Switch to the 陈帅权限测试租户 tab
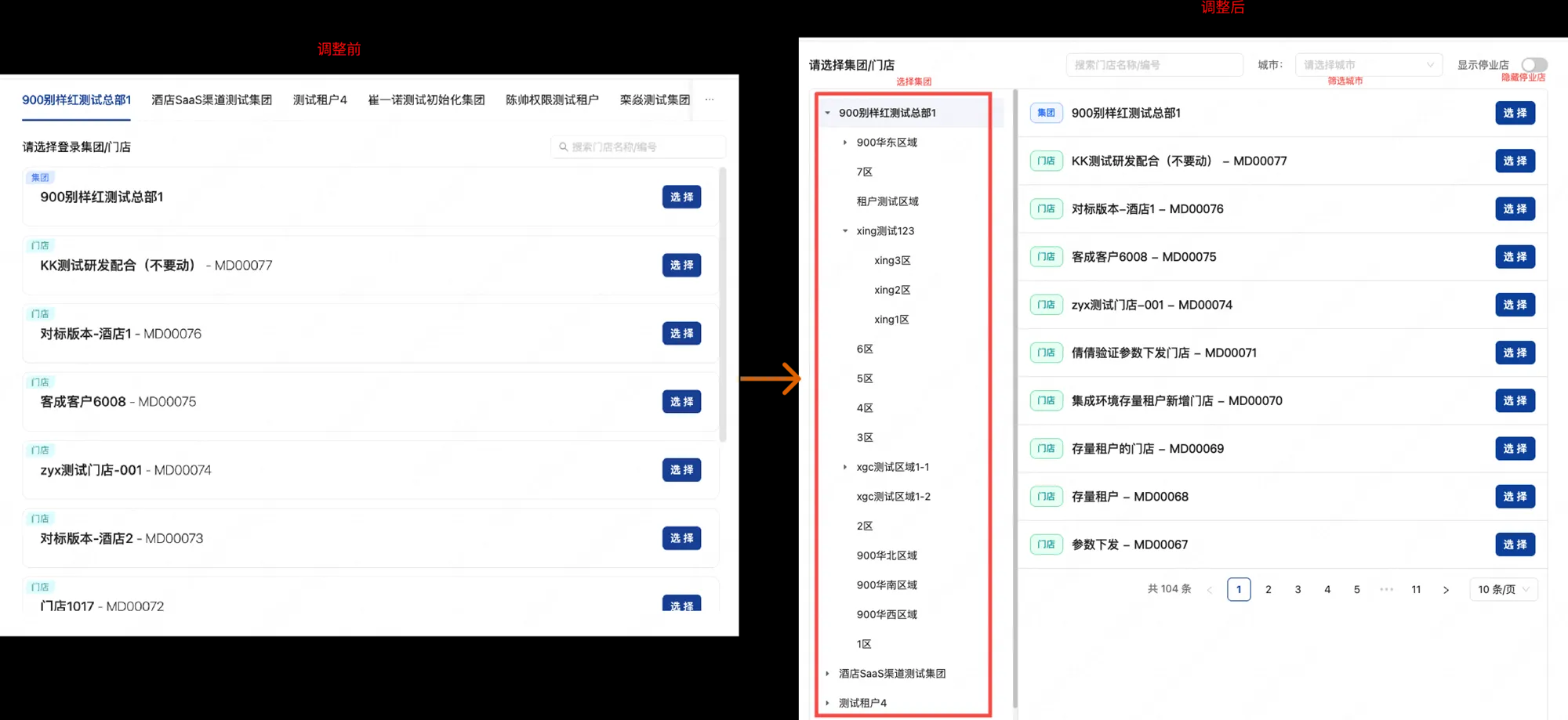Screen dimensions: 1568x720 552,99
